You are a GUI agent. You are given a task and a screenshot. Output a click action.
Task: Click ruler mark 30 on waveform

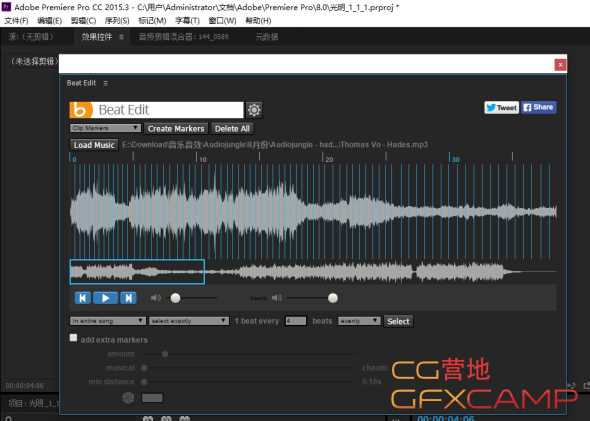[x=456, y=160]
